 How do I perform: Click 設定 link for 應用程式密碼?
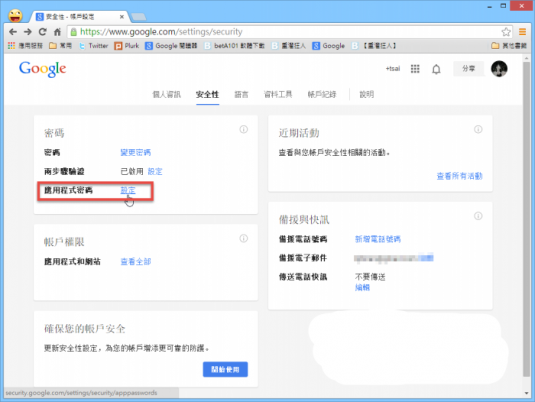[x=128, y=190]
